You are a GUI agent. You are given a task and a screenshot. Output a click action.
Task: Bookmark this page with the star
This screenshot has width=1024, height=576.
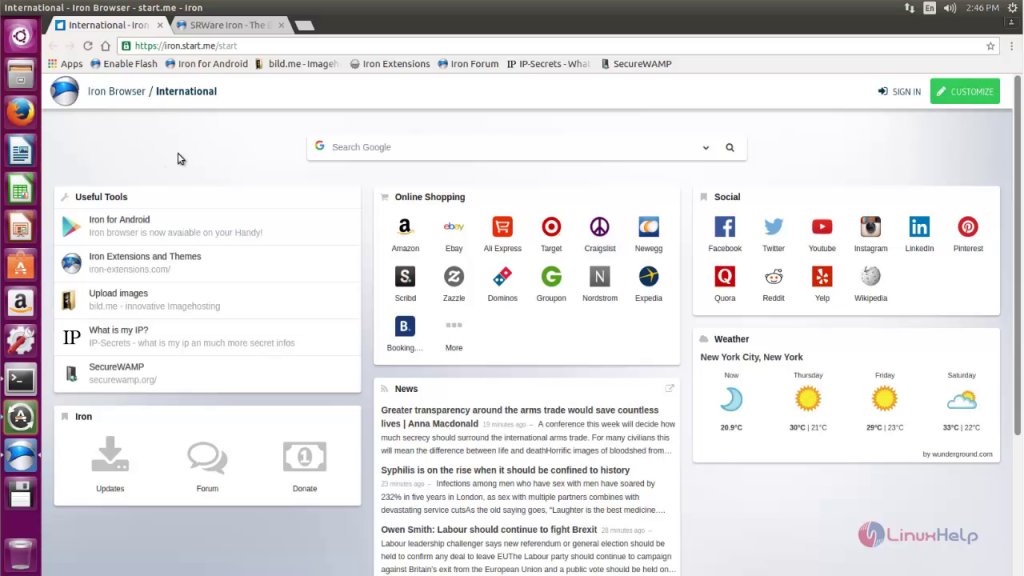pyautogui.click(x=990, y=46)
